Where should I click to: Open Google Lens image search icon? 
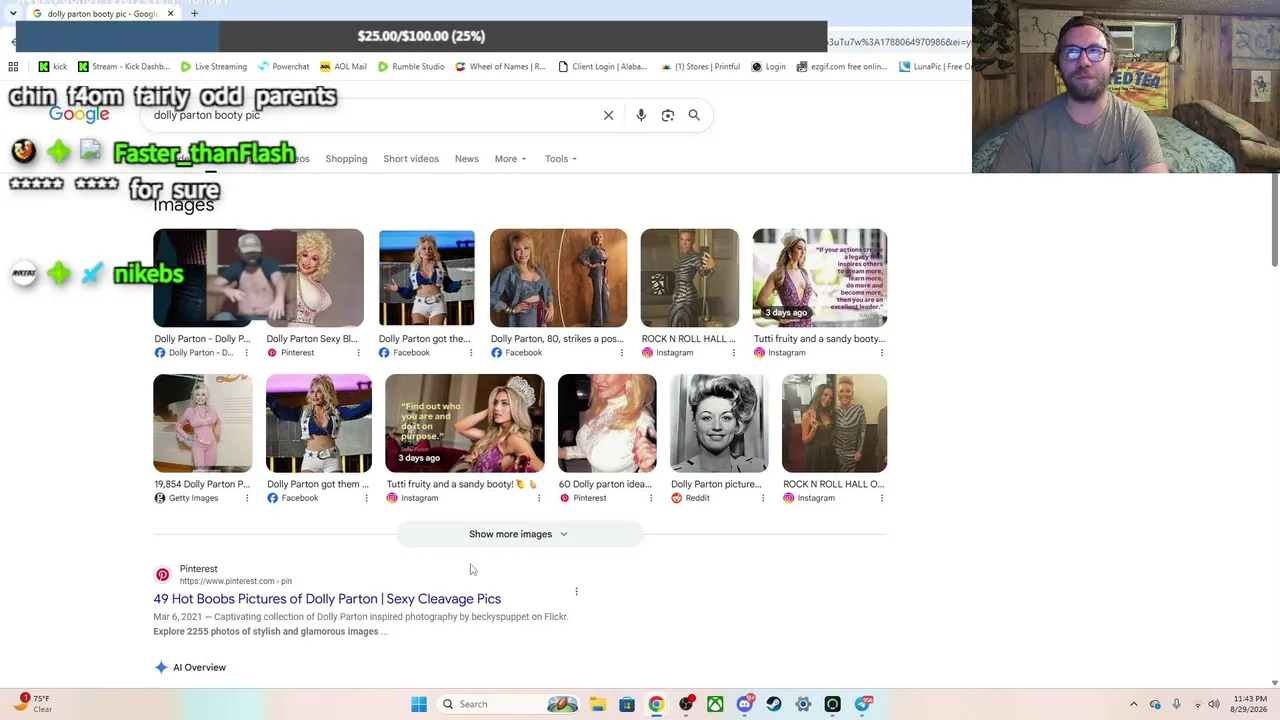668,115
